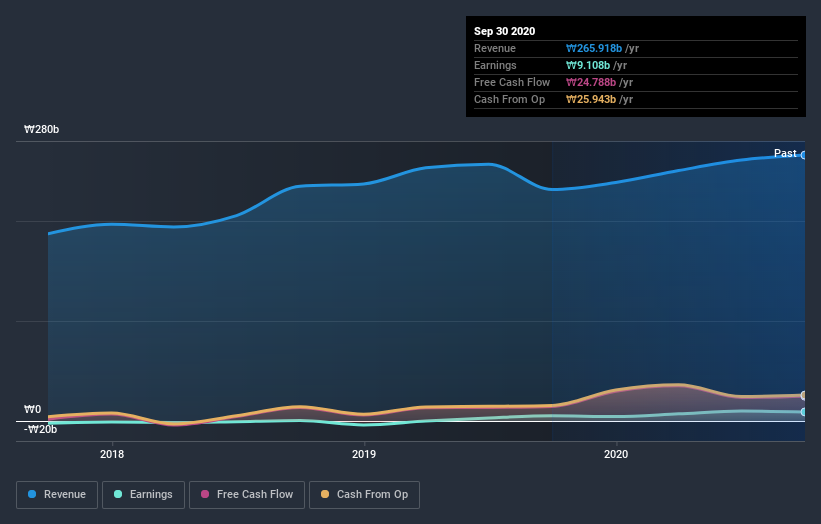Image resolution: width=821 pixels, height=524 pixels.
Task: Click the ₩25.943b cash from op value
Action: [x=591, y=99]
